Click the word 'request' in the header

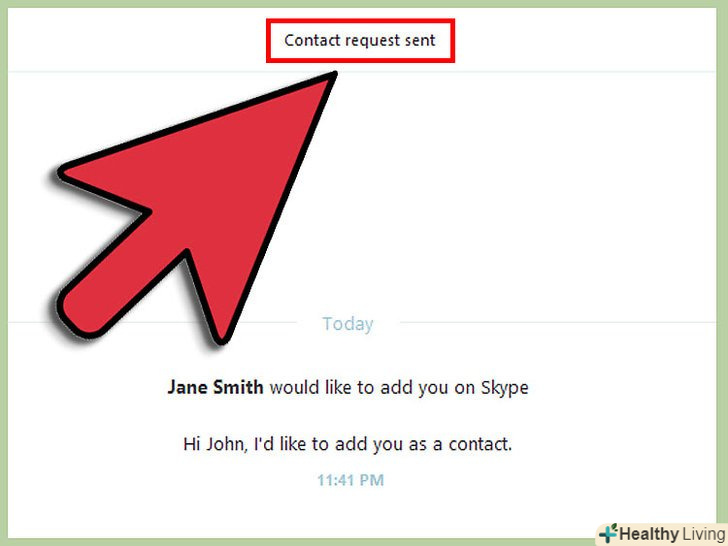(373, 41)
